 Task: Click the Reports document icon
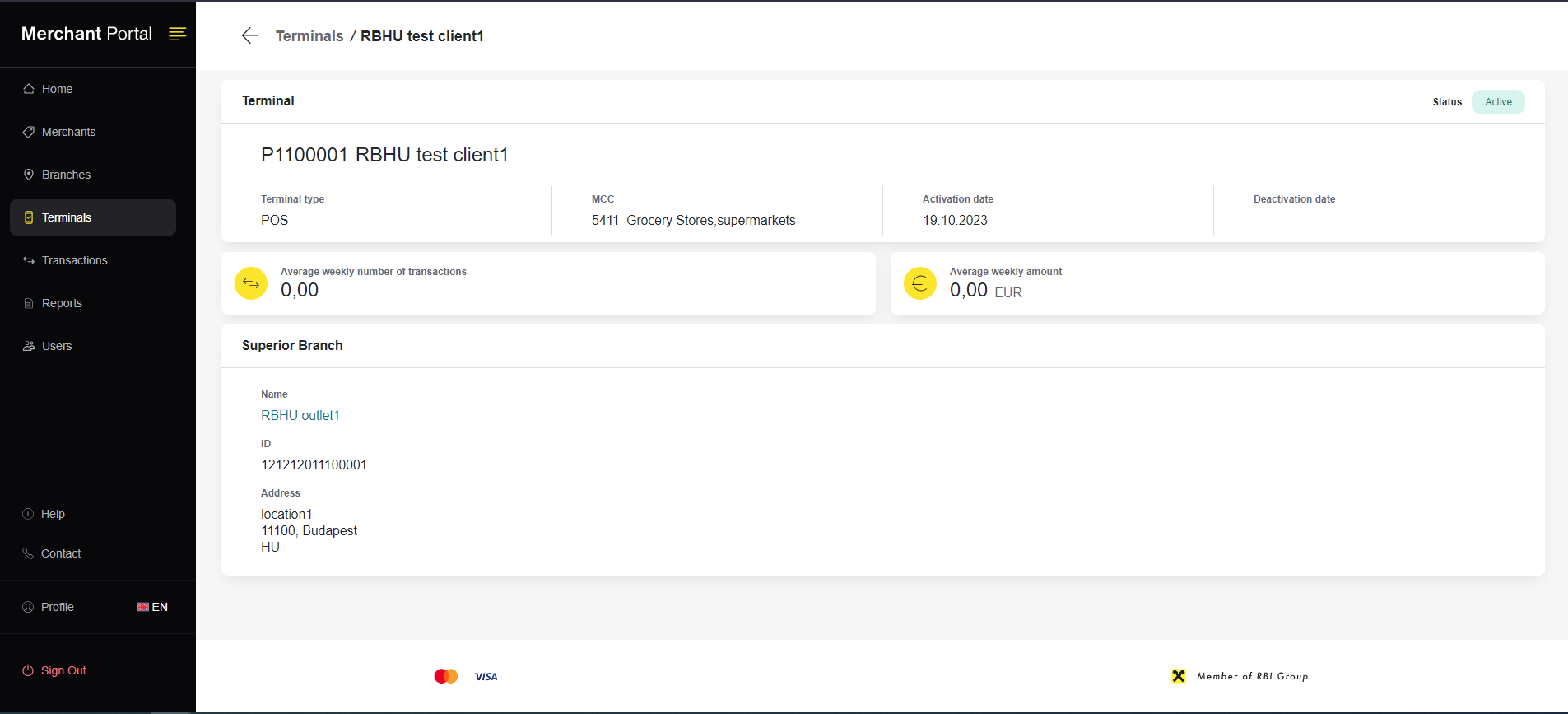click(x=29, y=303)
